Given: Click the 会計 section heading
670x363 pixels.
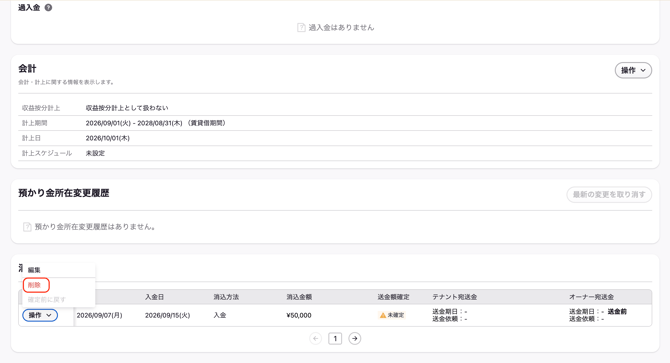Looking at the screenshot, I should [x=27, y=68].
